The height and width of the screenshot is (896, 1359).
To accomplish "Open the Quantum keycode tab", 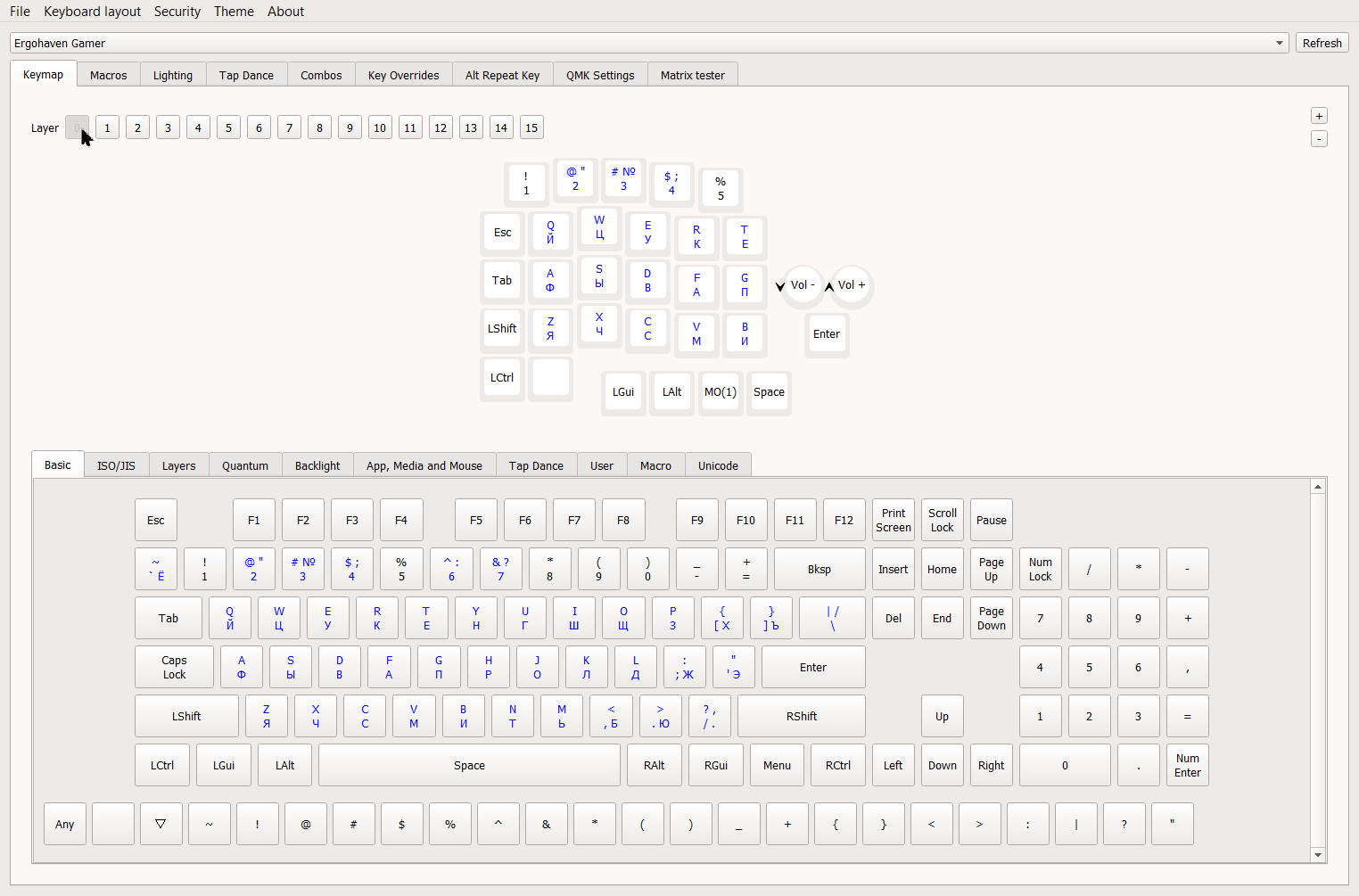I will point(245,465).
